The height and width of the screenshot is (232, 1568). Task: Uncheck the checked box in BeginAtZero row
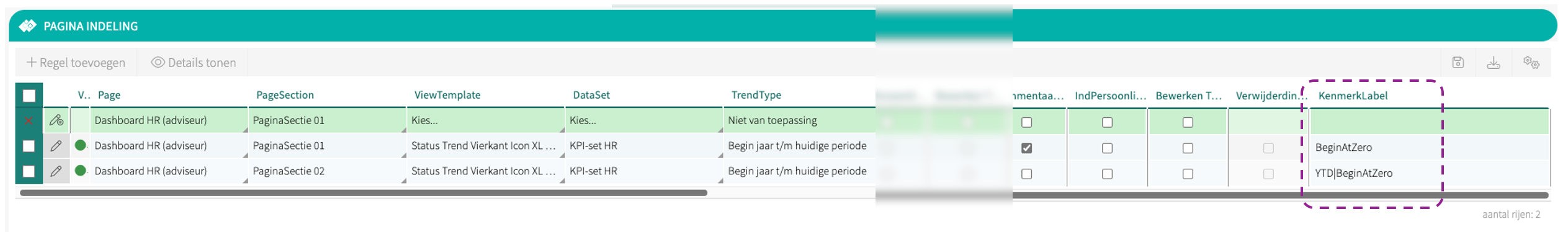click(x=1027, y=148)
